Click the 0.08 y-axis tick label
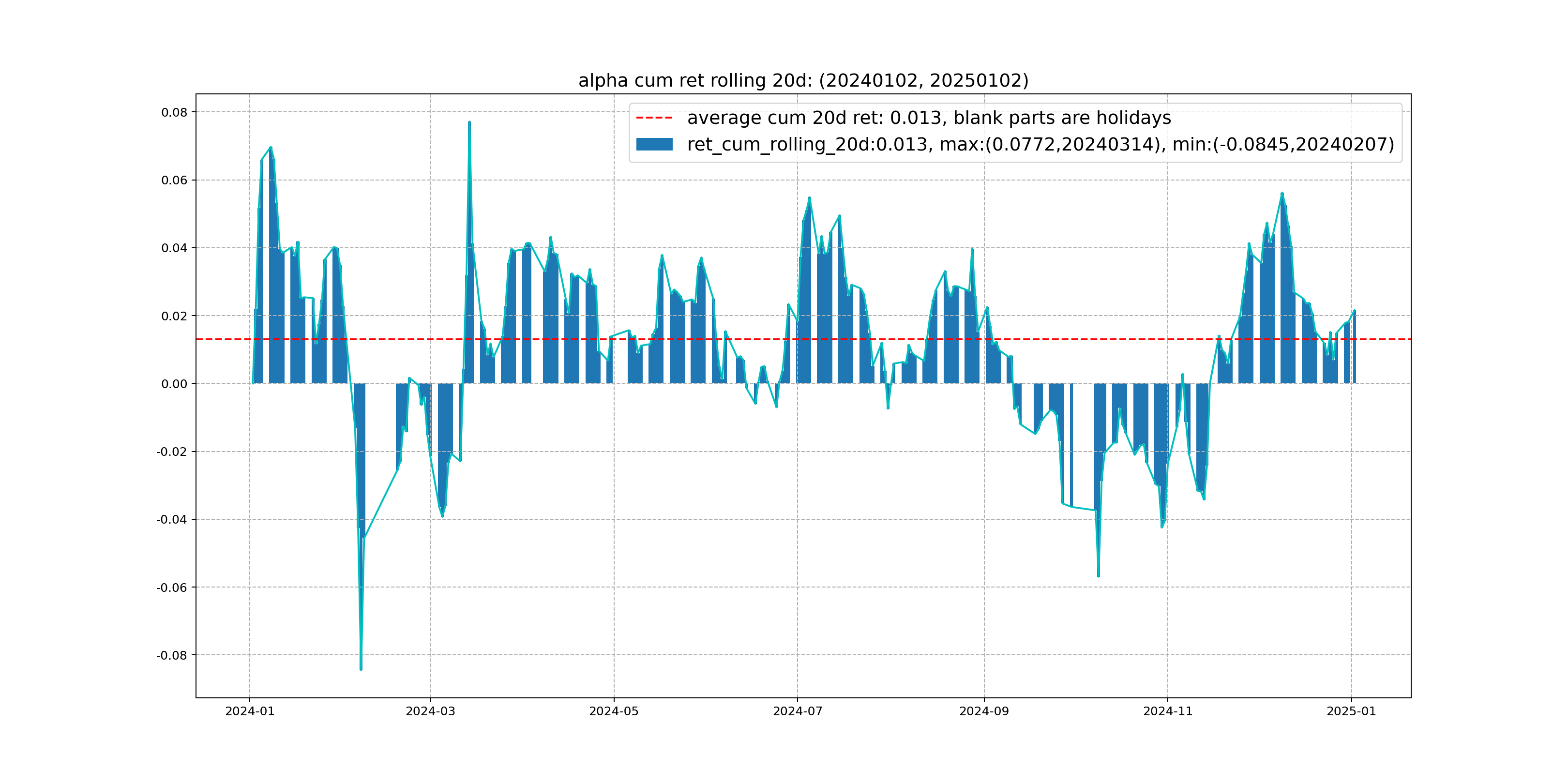Screen dimensions: 1568x784 tap(174, 112)
